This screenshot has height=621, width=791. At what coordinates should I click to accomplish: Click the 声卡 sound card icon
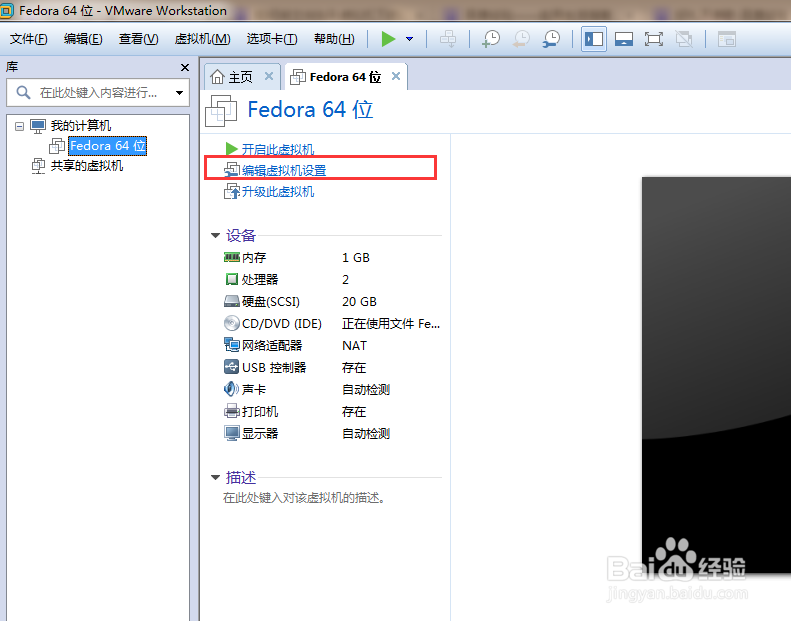[232, 389]
